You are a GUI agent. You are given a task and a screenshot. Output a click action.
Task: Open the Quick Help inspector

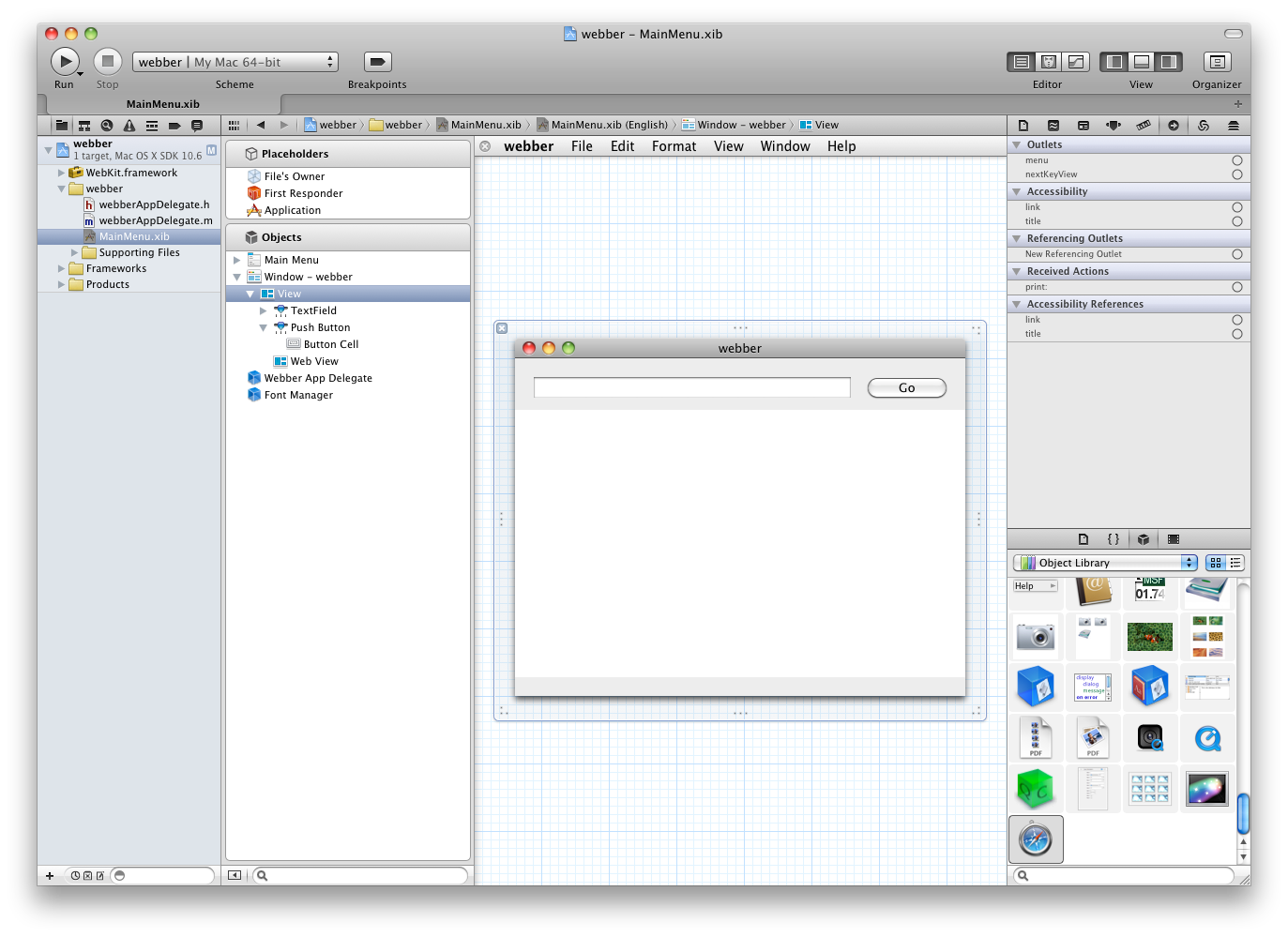1053,125
